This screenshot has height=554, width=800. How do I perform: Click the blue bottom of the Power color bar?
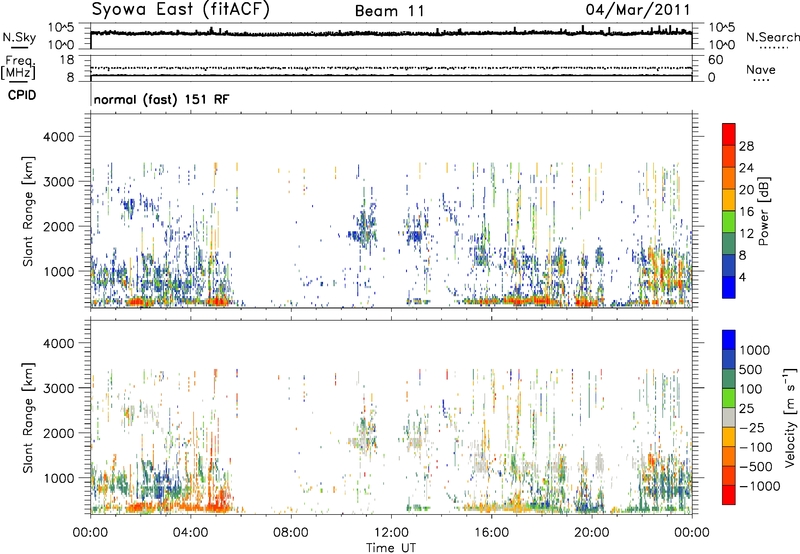(x=729, y=287)
